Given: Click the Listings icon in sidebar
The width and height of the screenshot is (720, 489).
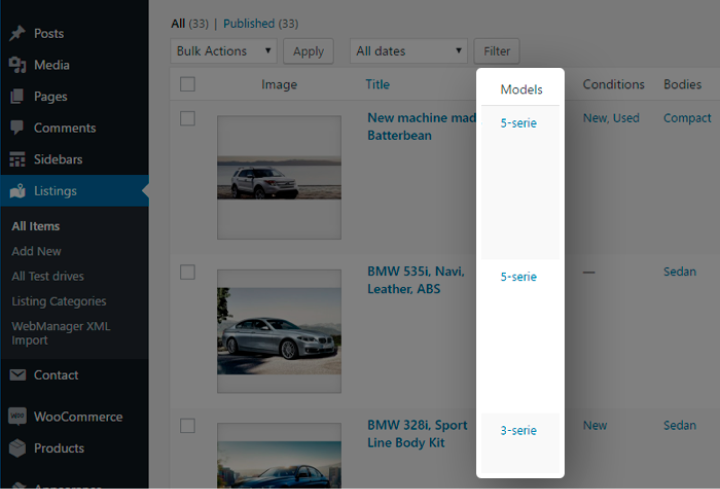Looking at the screenshot, I should [x=17, y=191].
